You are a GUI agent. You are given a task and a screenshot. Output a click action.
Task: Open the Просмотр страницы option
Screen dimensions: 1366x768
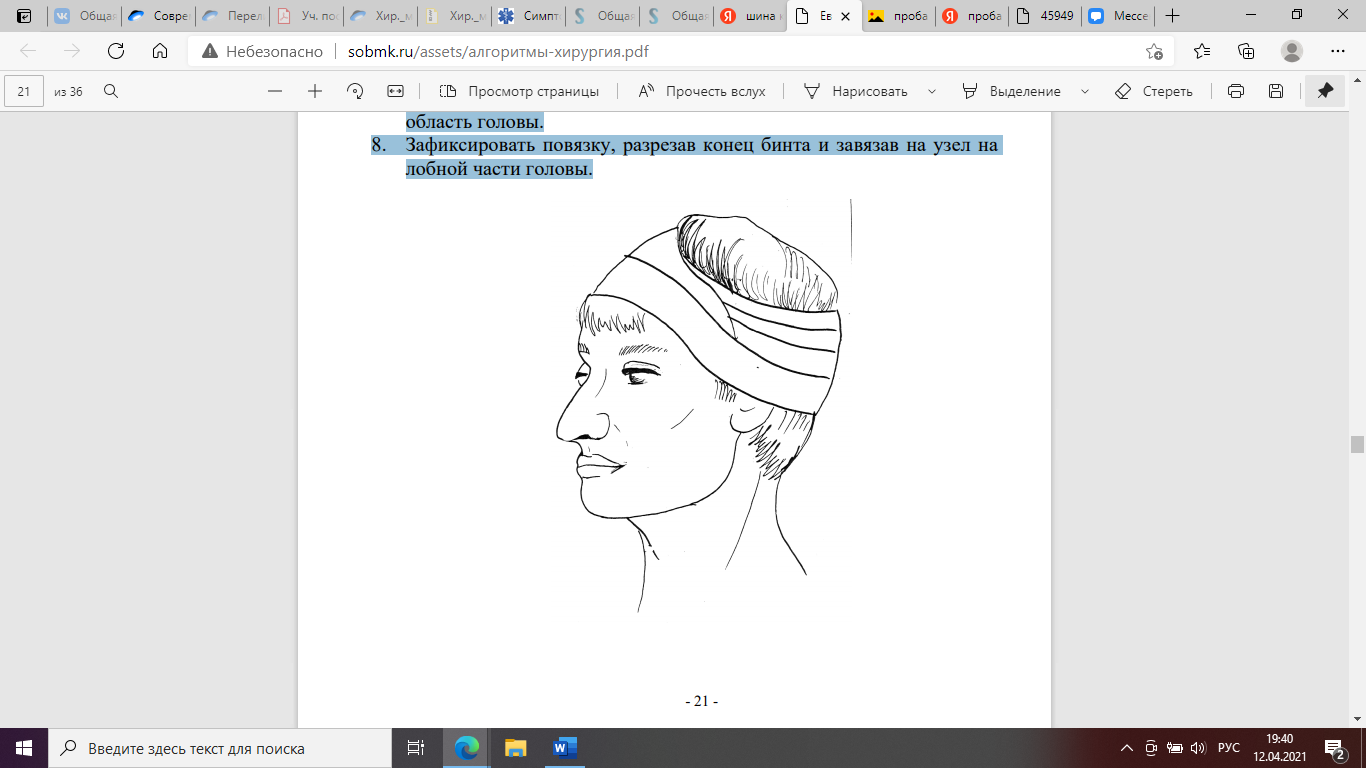coord(519,91)
